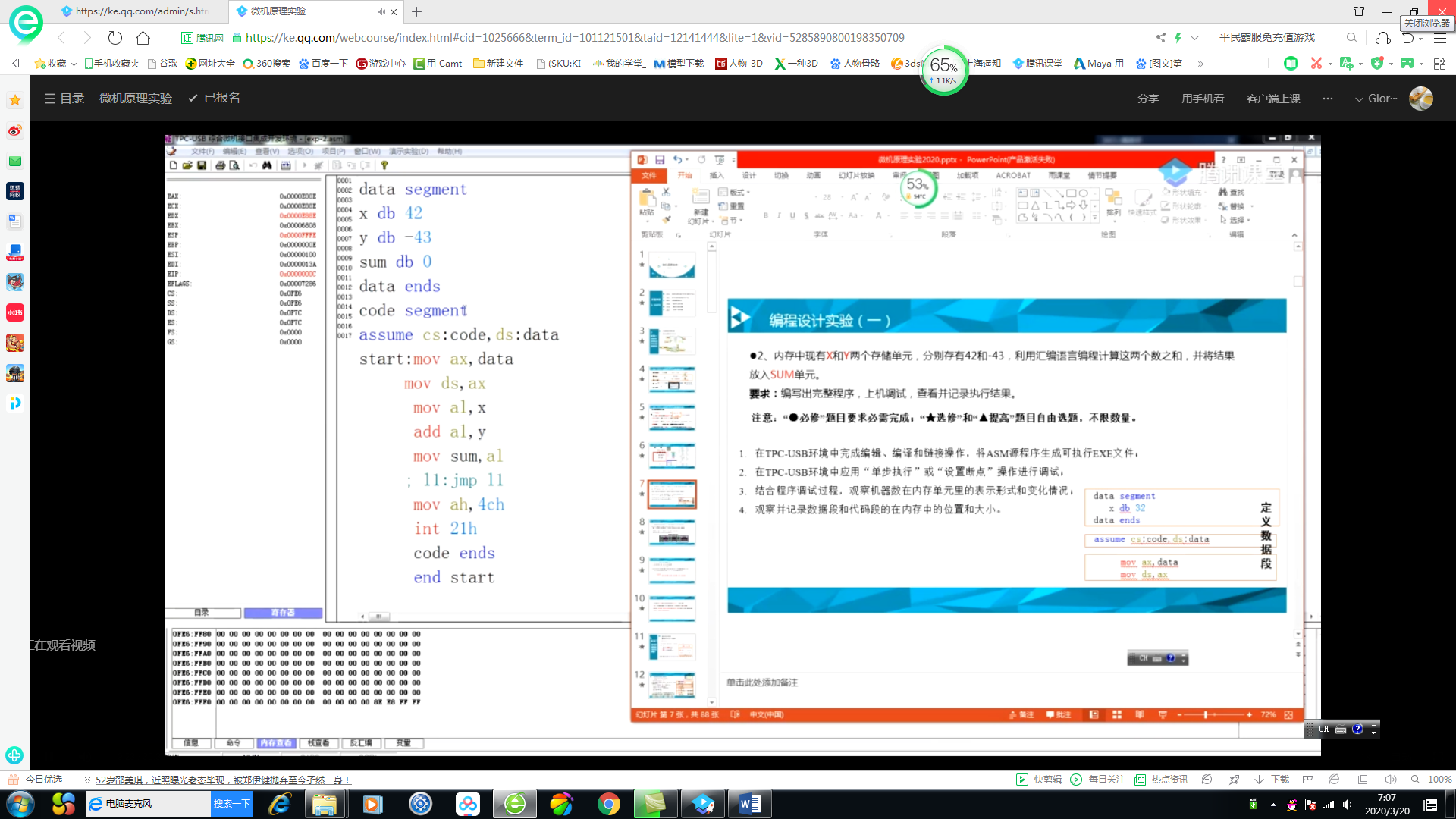Viewport: 1456px width, 819px height.
Task: Click 用手机看 button
Action: [1203, 99]
